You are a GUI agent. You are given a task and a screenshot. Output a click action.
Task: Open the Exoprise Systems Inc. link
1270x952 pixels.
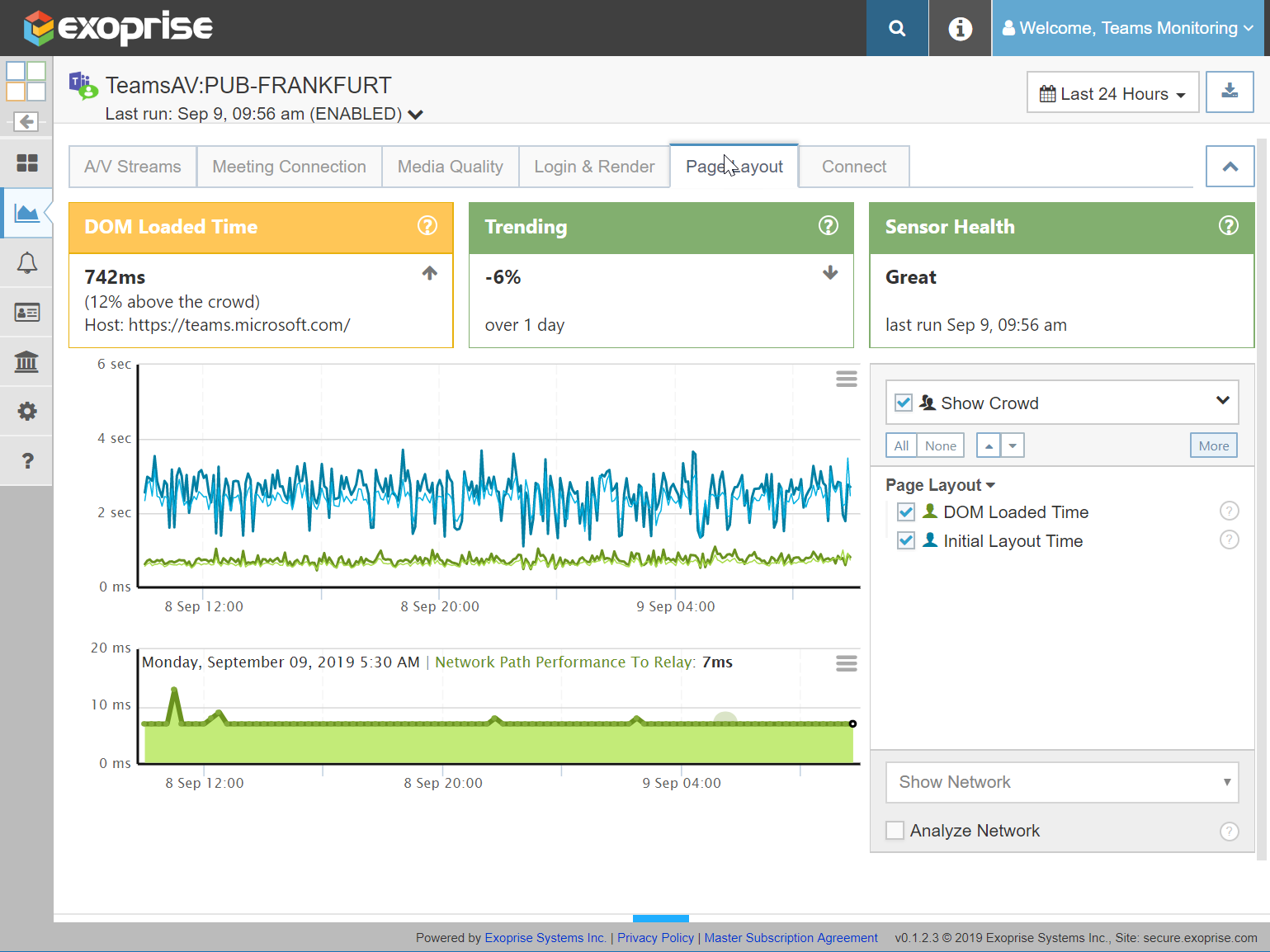(545, 938)
